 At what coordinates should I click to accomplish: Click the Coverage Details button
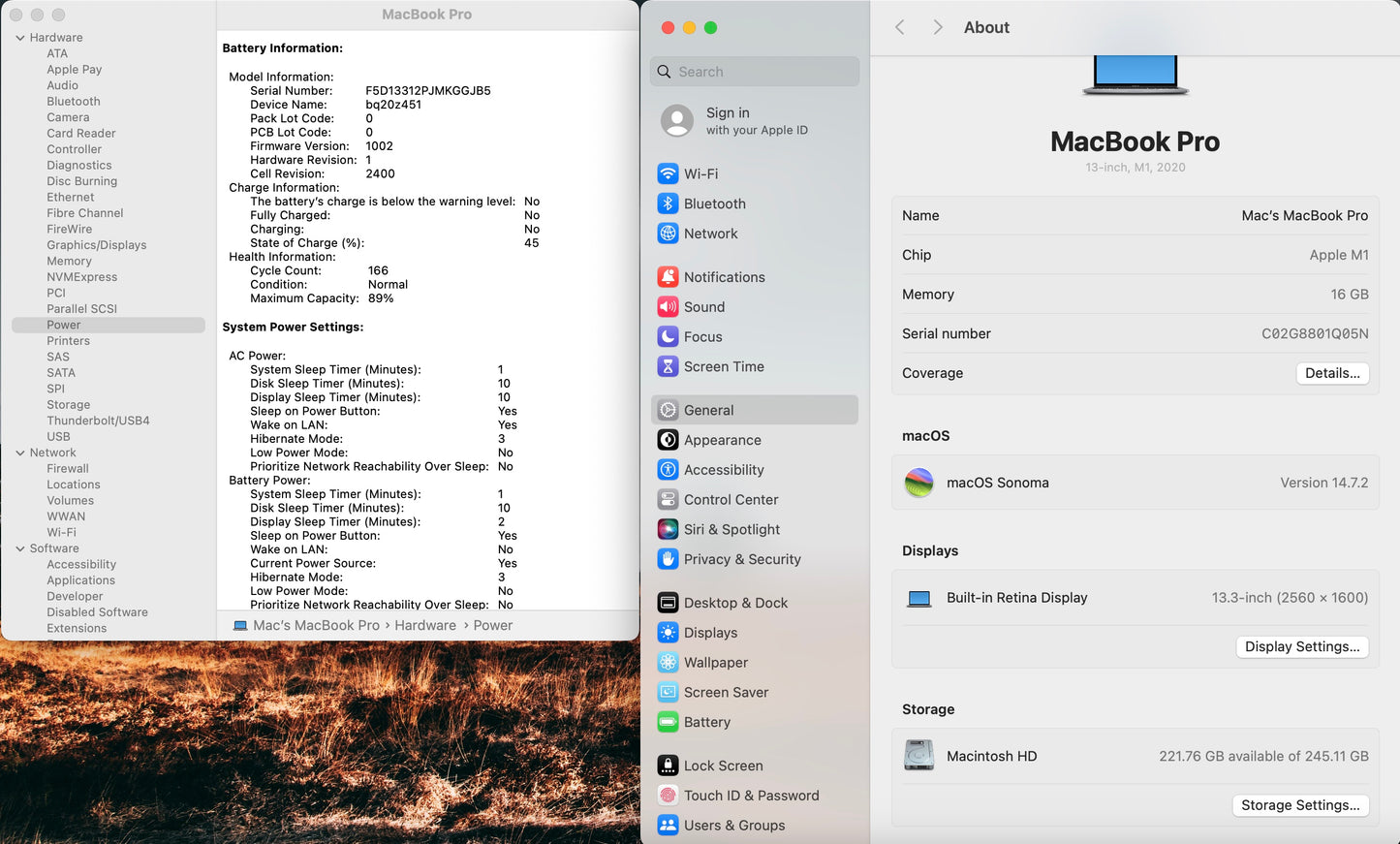[1331, 373]
